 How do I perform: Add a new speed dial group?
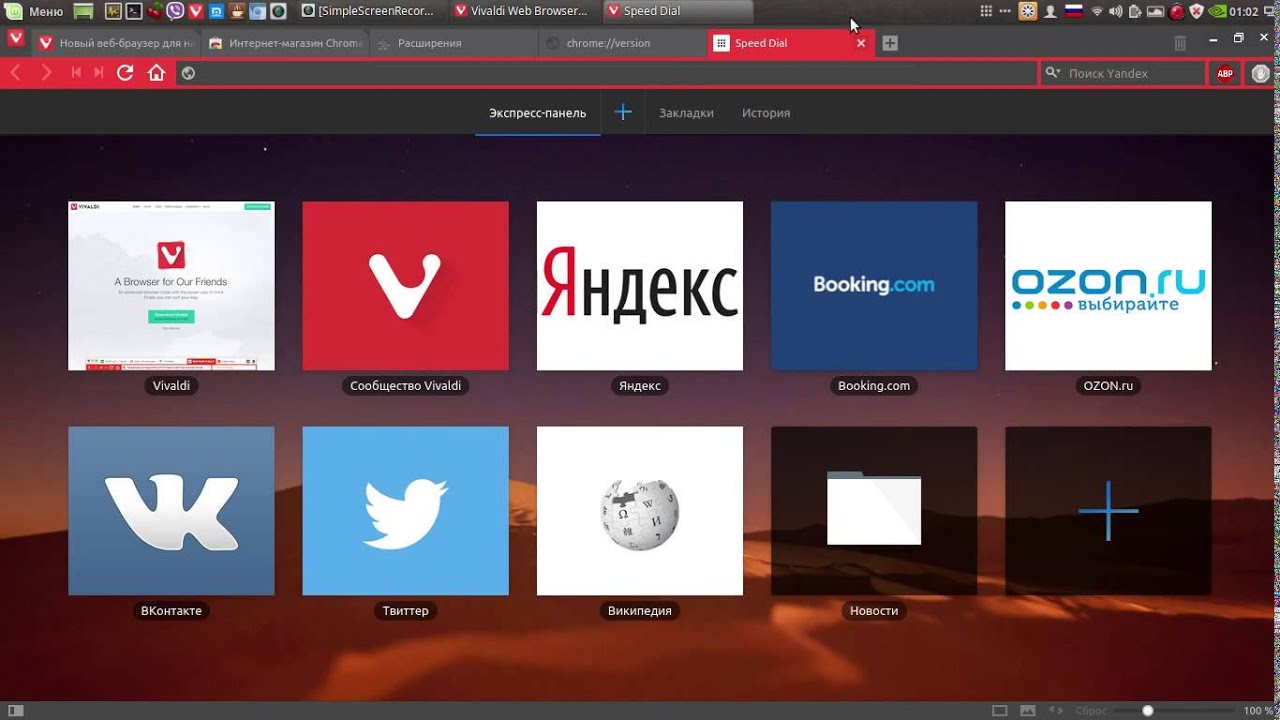623,112
